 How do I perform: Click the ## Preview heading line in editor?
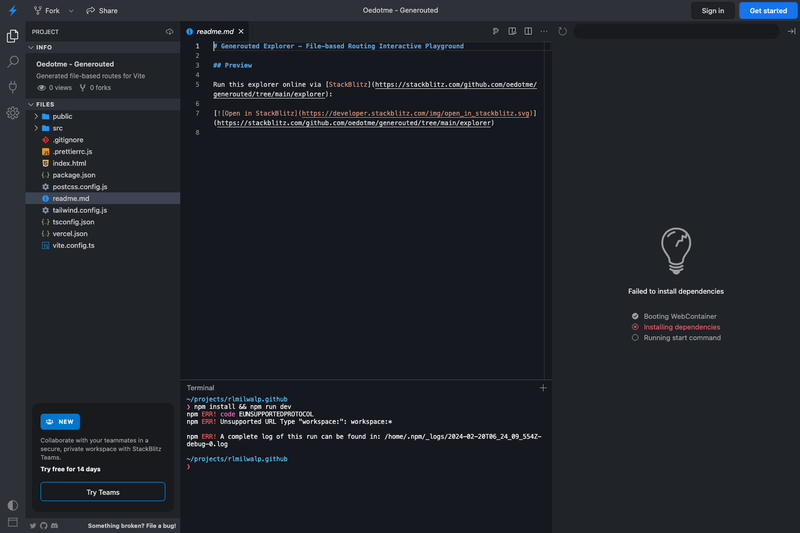[232, 65]
